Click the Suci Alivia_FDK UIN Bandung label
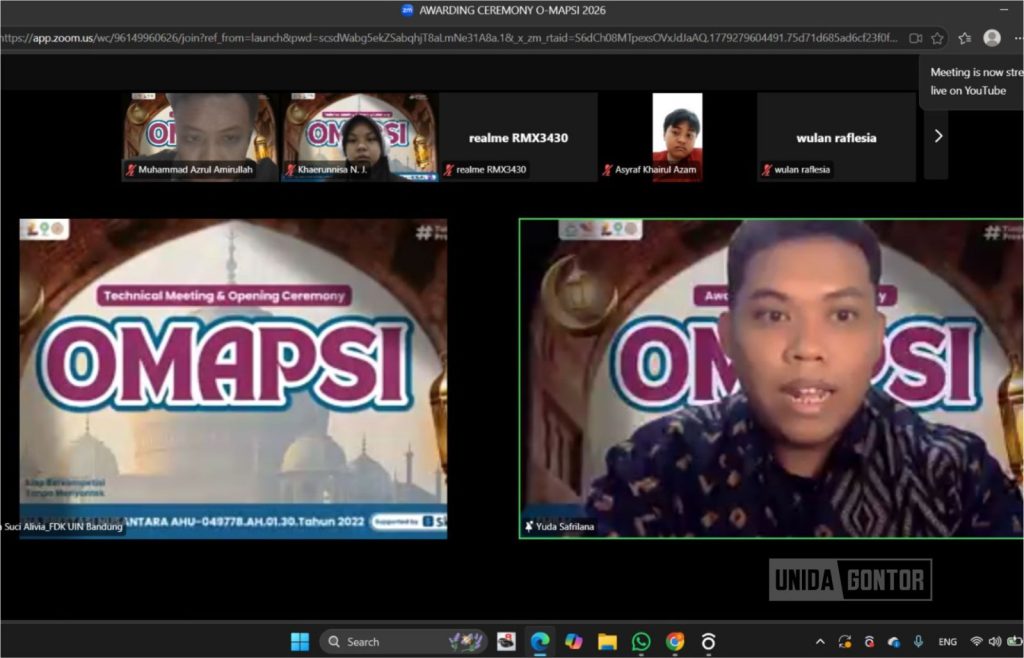This screenshot has width=1024, height=658. 63,526
